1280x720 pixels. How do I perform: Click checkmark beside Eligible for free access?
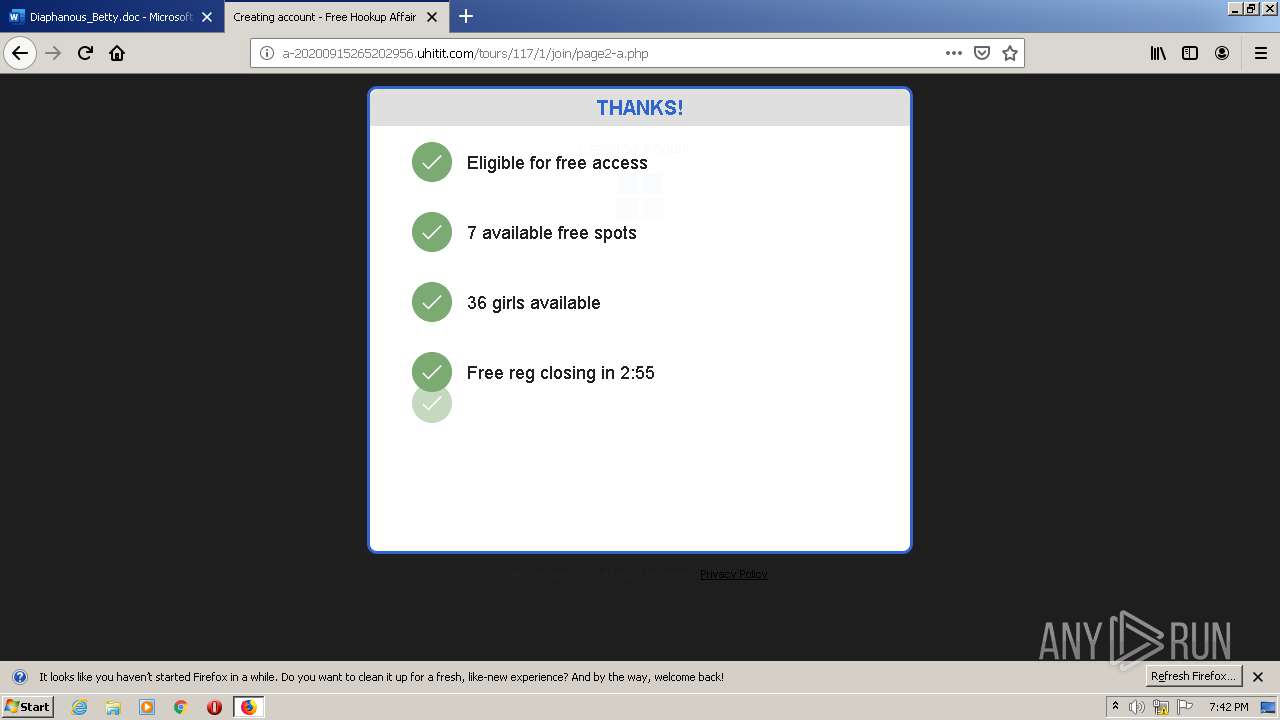coord(432,162)
